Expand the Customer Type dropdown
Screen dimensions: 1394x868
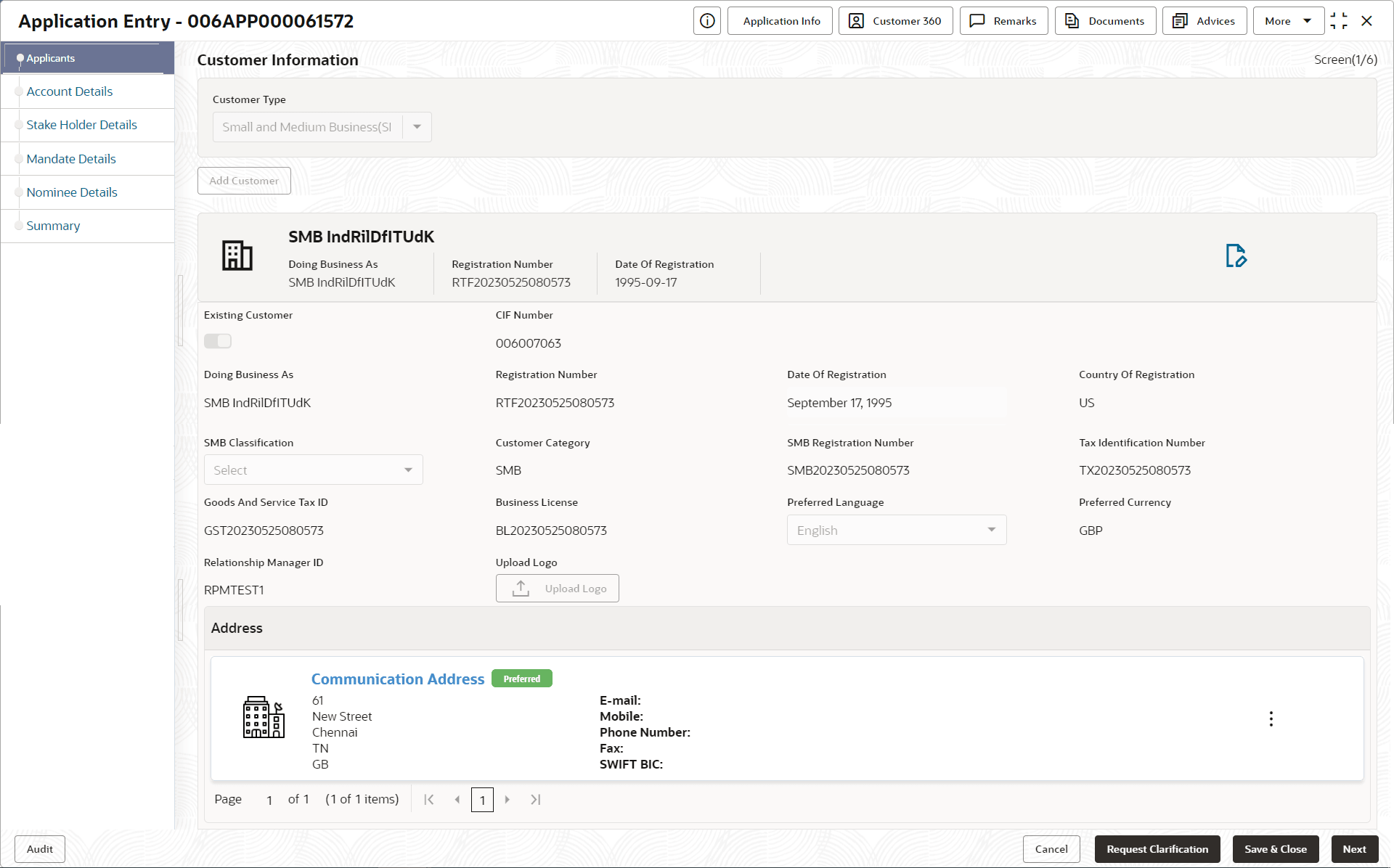coord(417,127)
